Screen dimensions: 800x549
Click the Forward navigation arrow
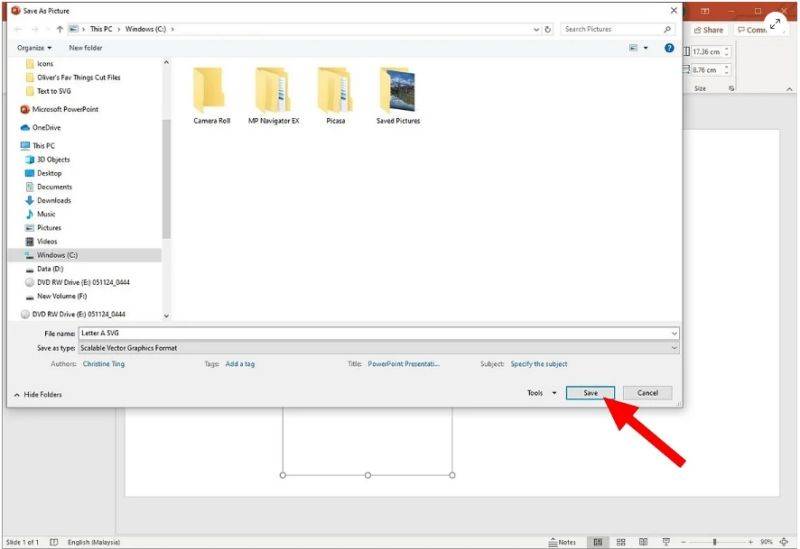tap(35, 29)
